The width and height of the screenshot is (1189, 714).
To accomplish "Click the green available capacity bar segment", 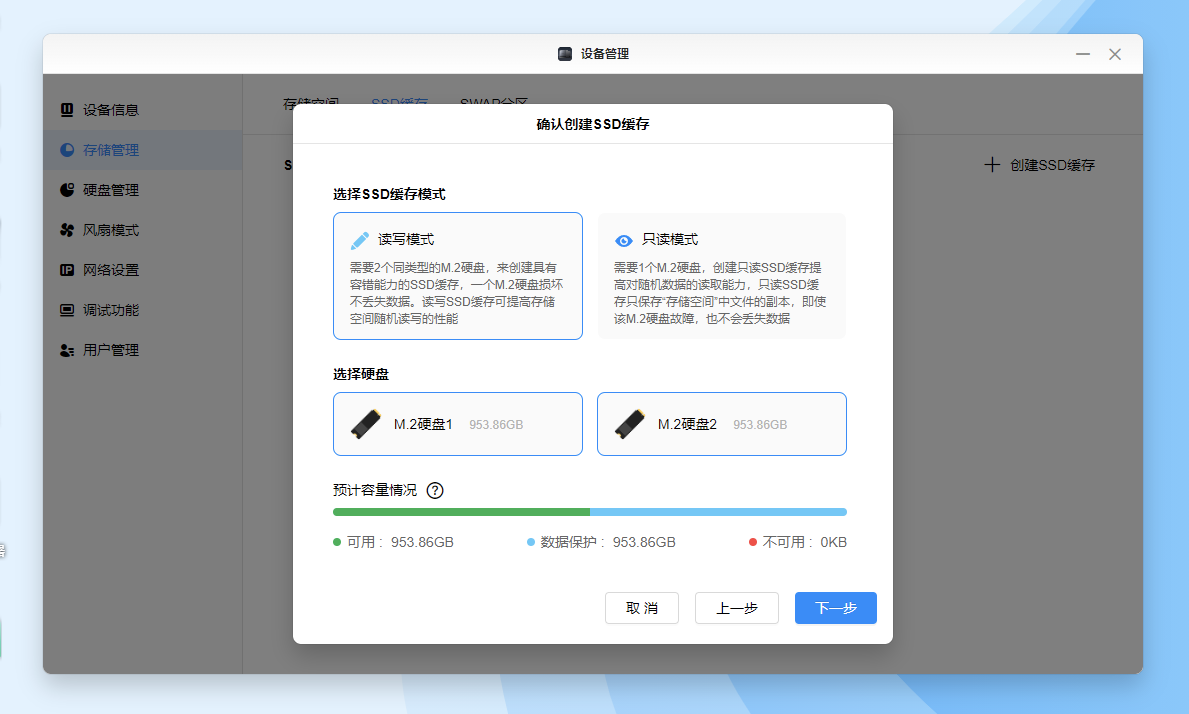I will coord(461,512).
